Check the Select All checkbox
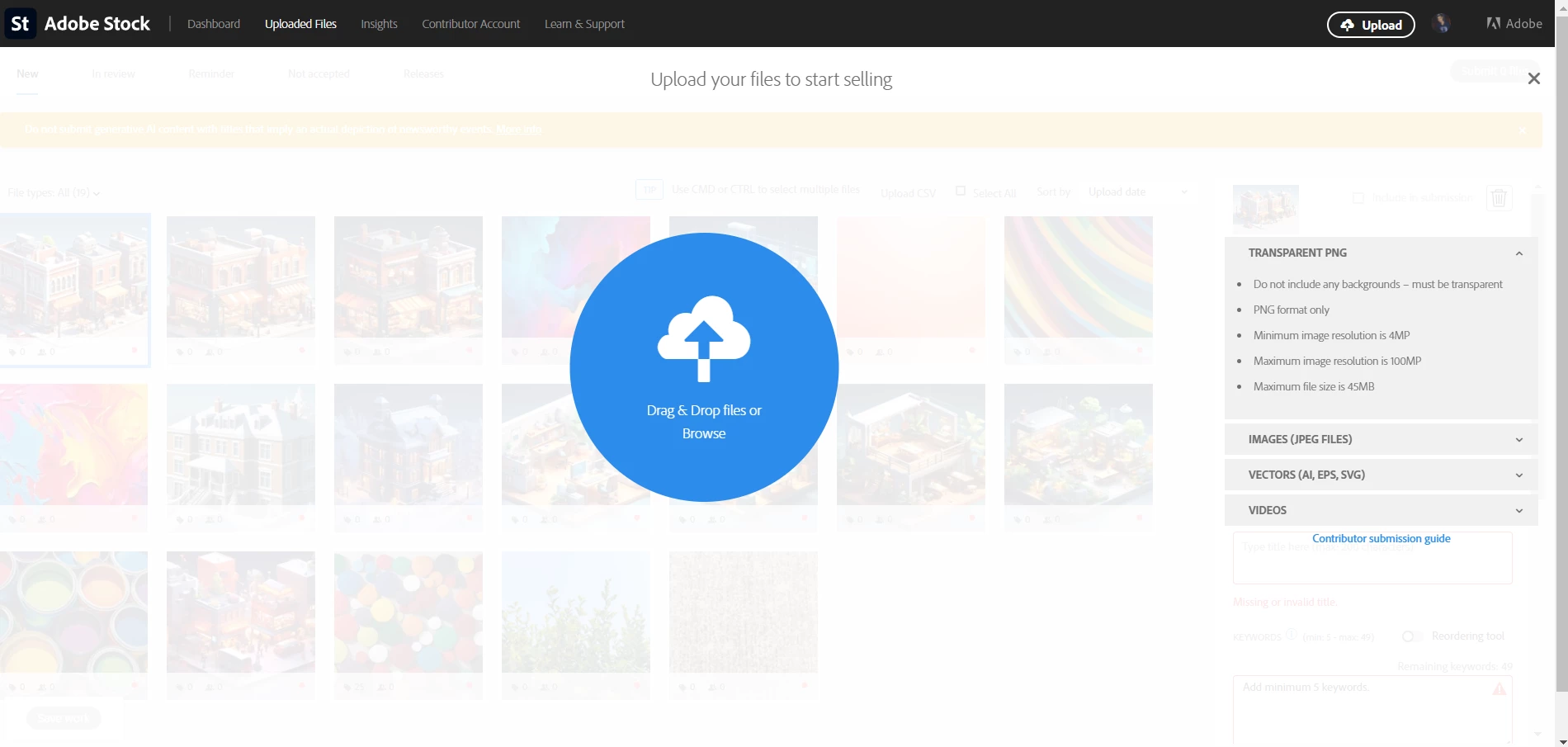The image size is (1568, 747). point(961,191)
